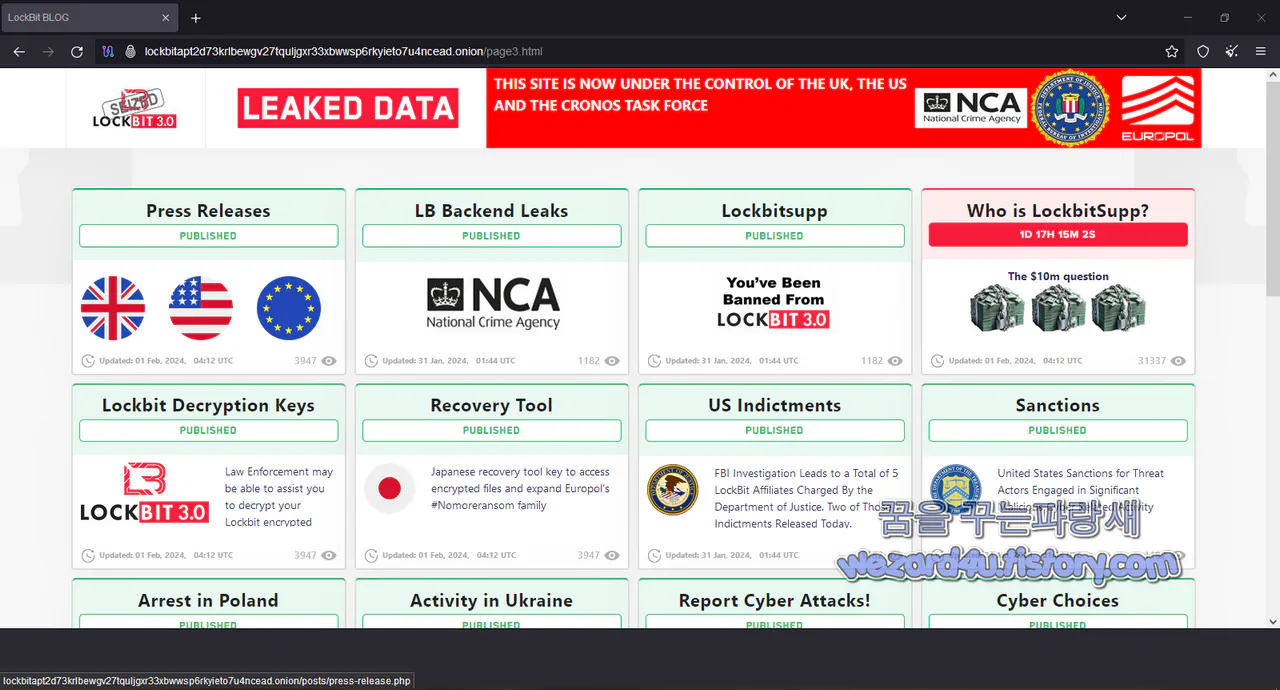
Task: Click the eye icon on Recovery Tool card
Action: (612, 555)
